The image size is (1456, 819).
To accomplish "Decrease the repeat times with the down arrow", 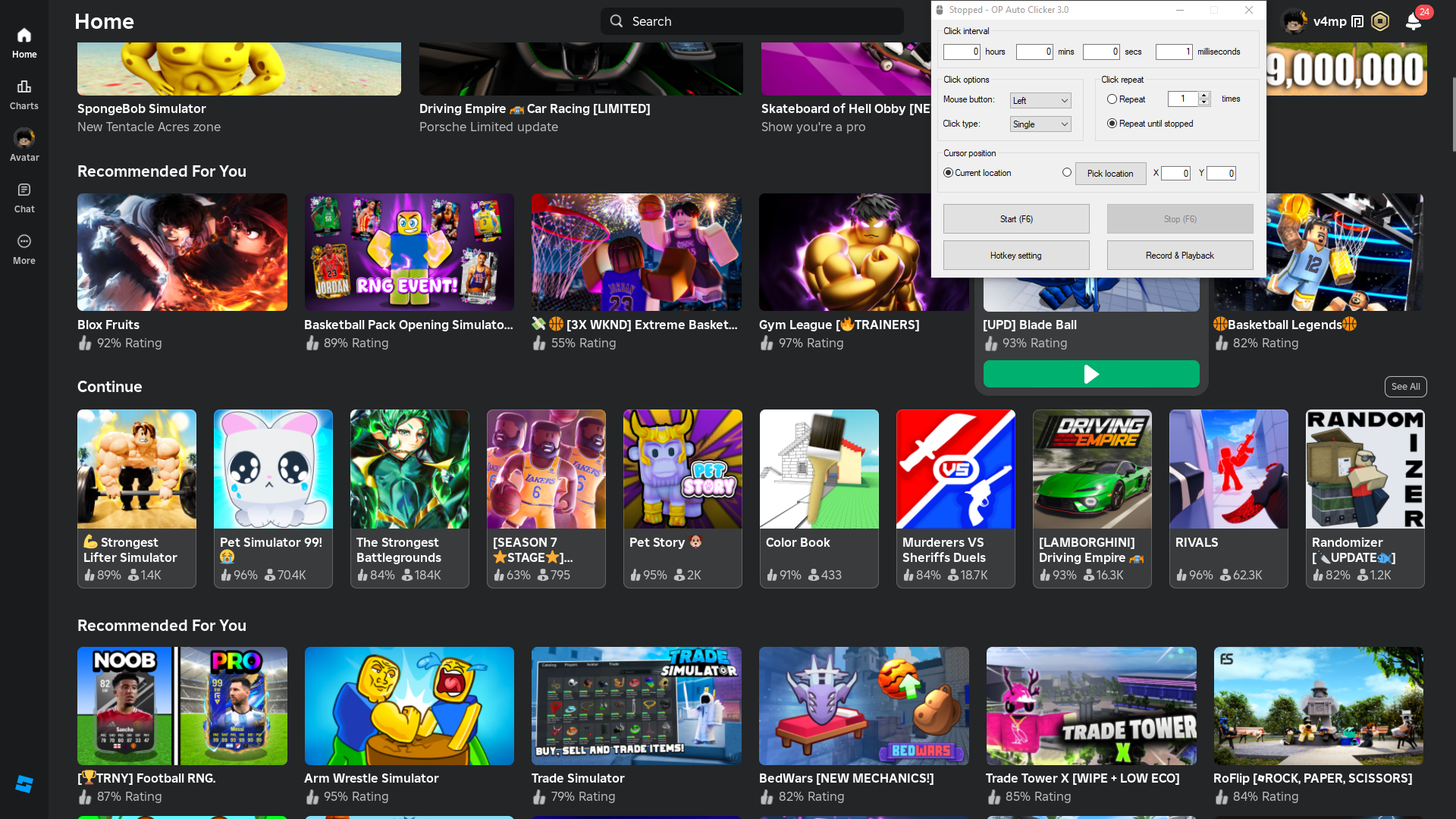I will pyautogui.click(x=1203, y=102).
